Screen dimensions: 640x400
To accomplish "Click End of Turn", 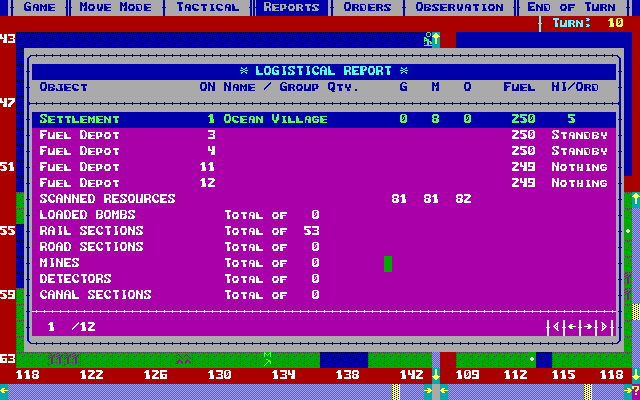I will point(571,7).
